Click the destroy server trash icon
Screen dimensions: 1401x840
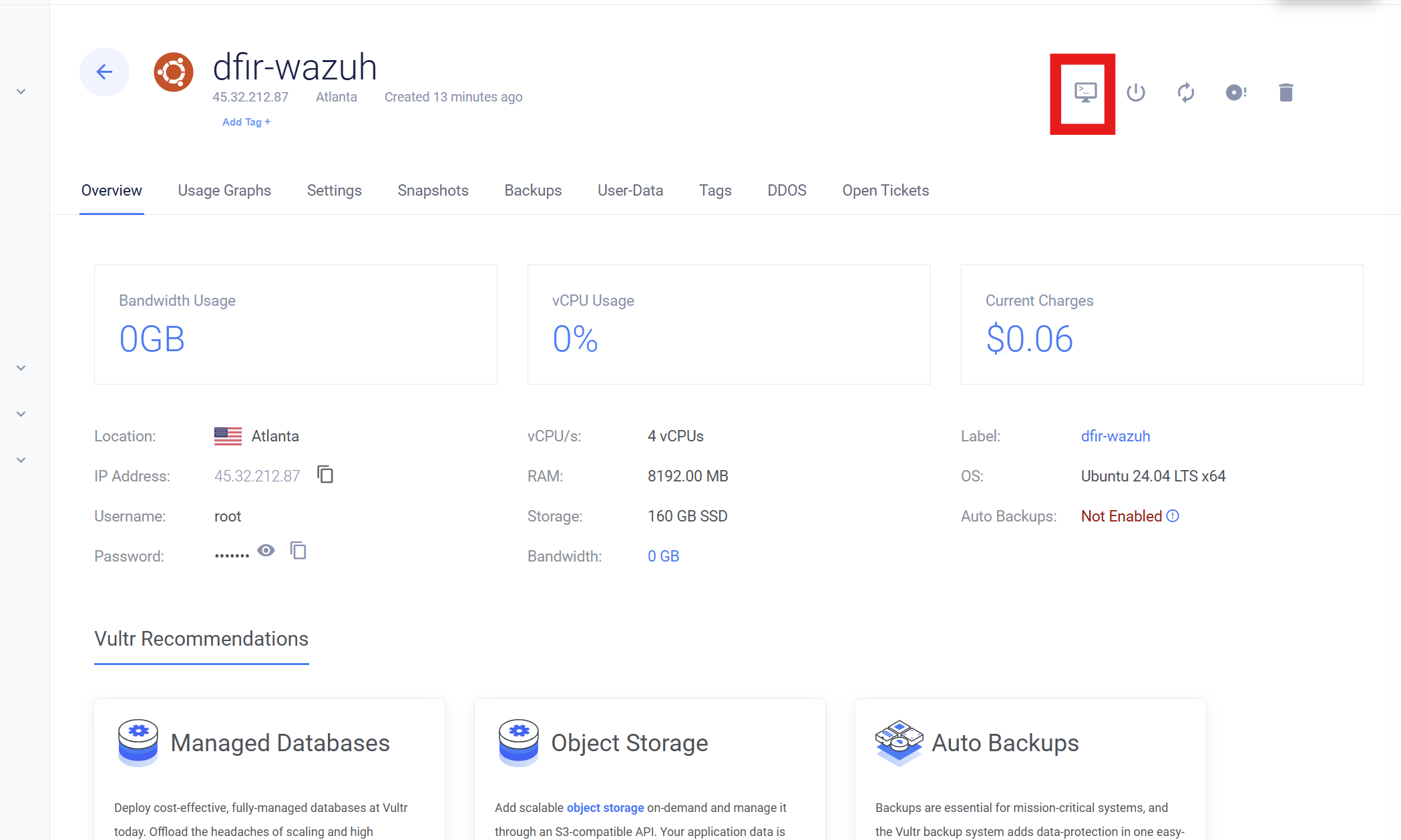coord(1286,92)
